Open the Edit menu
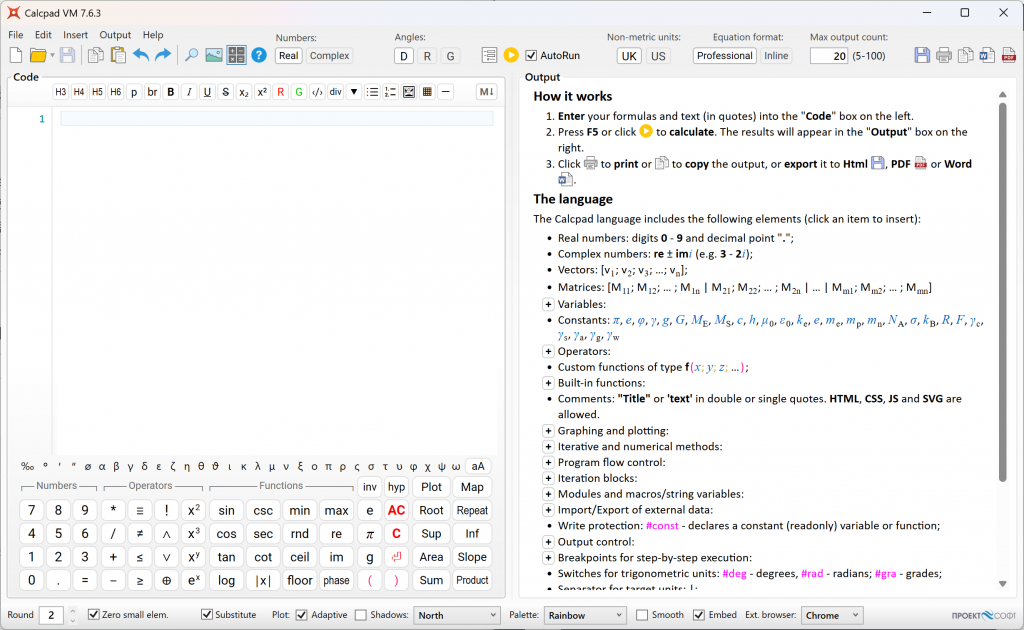 43,35
